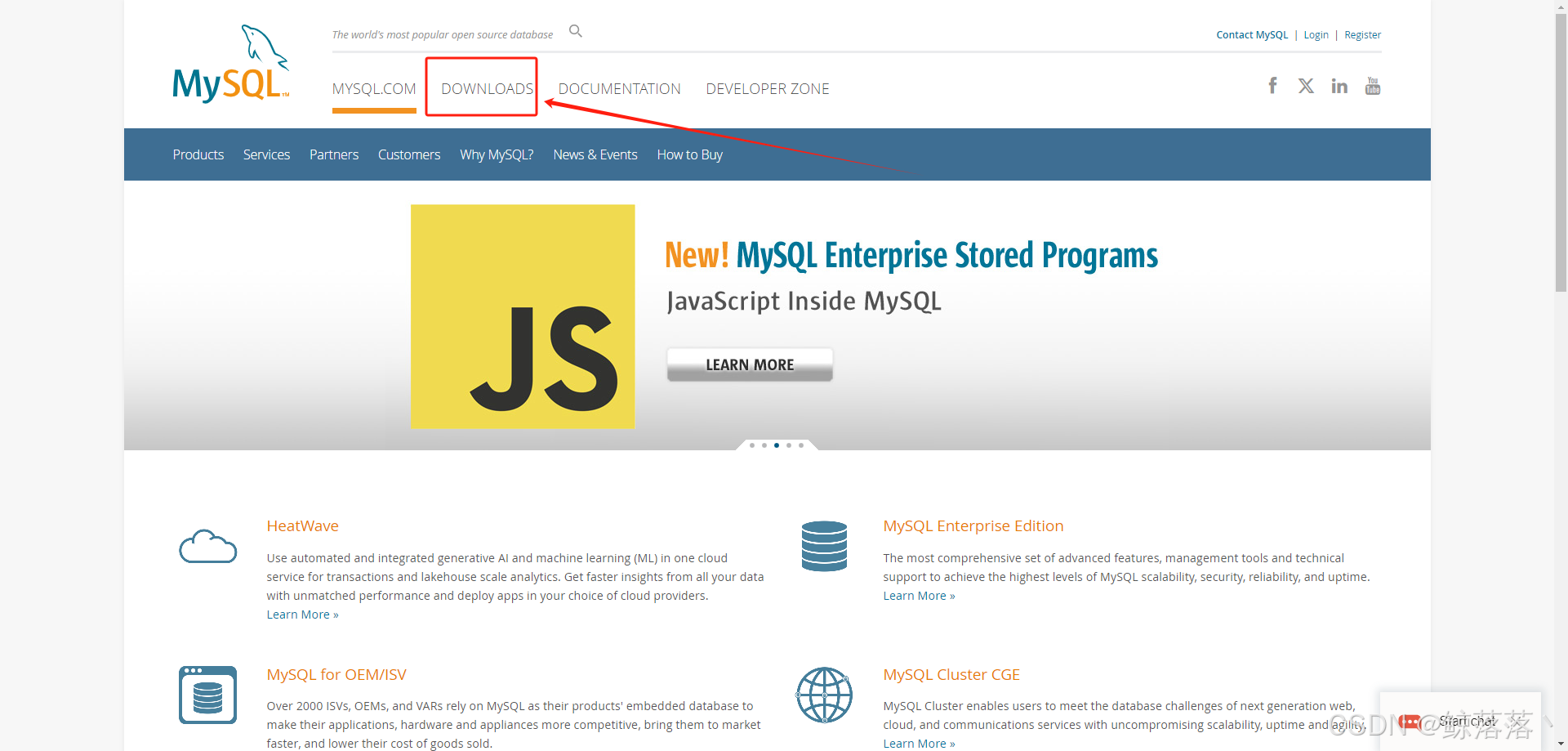Screen dimensions: 1568x751
Task: Open MySQL's YouTube channel icon
Action: tap(1372, 85)
